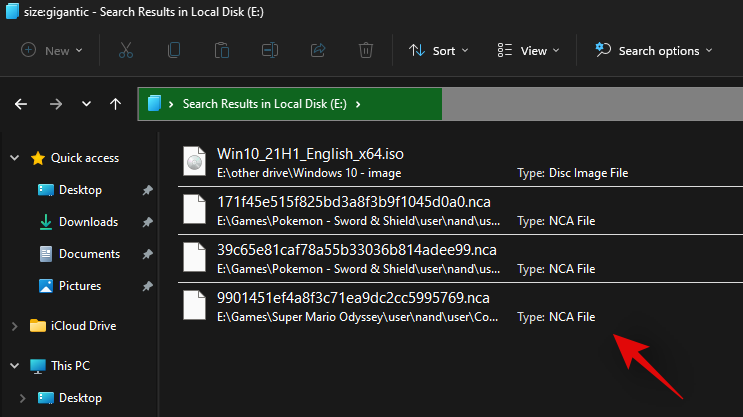Click the Rename icon in toolbar

tap(270, 50)
